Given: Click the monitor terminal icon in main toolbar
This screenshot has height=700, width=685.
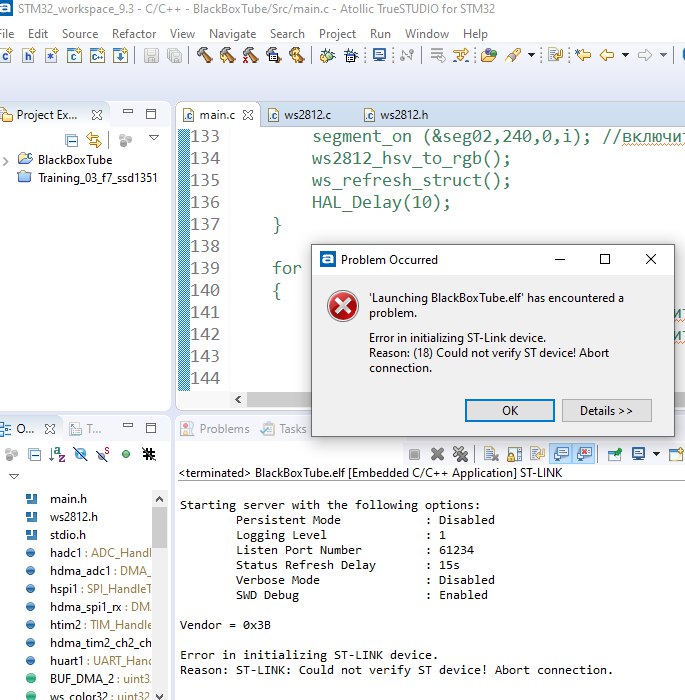Looking at the screenshot, I should coord(379,55).
